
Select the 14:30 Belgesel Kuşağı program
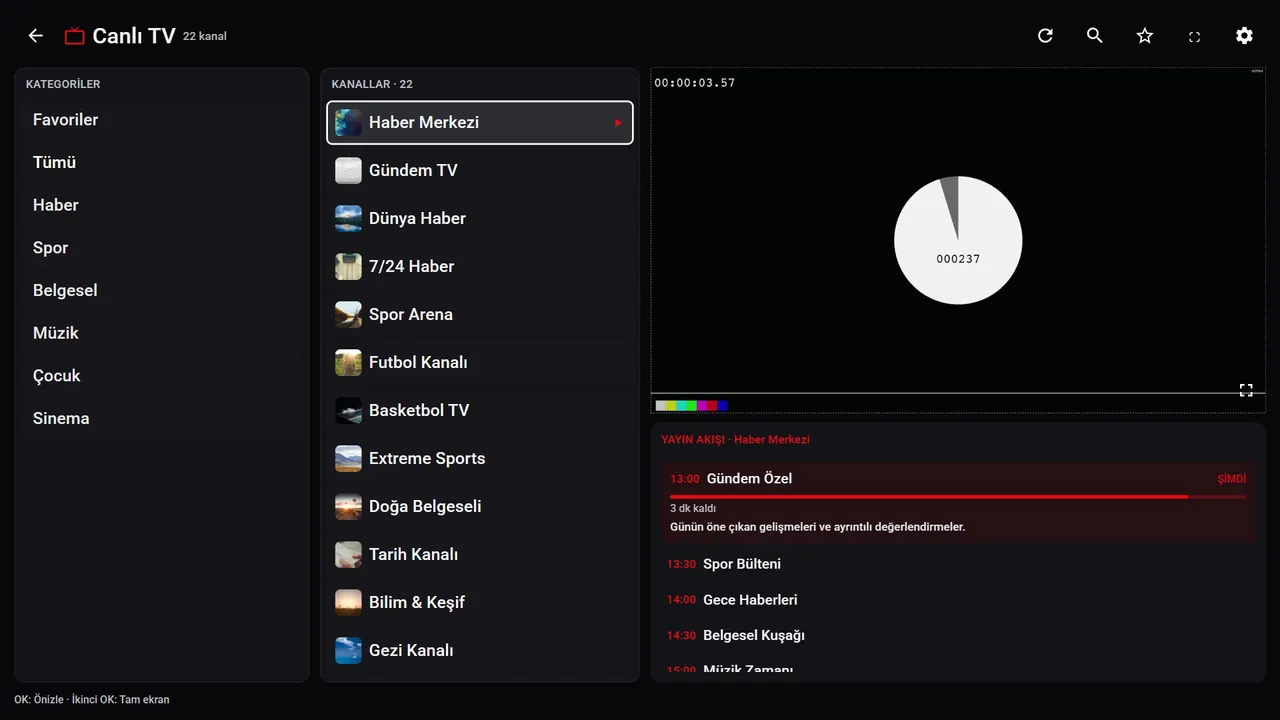coord(958,636)
